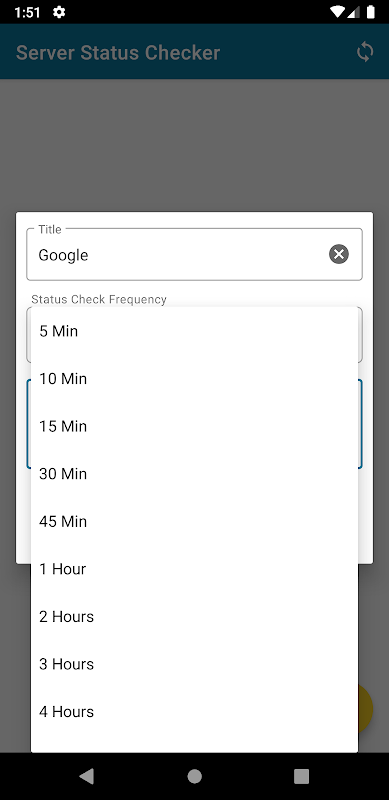Tap the Wi-Fi signal icon
Viewport: 389px width, 800px height.
[x=337, y=12]
